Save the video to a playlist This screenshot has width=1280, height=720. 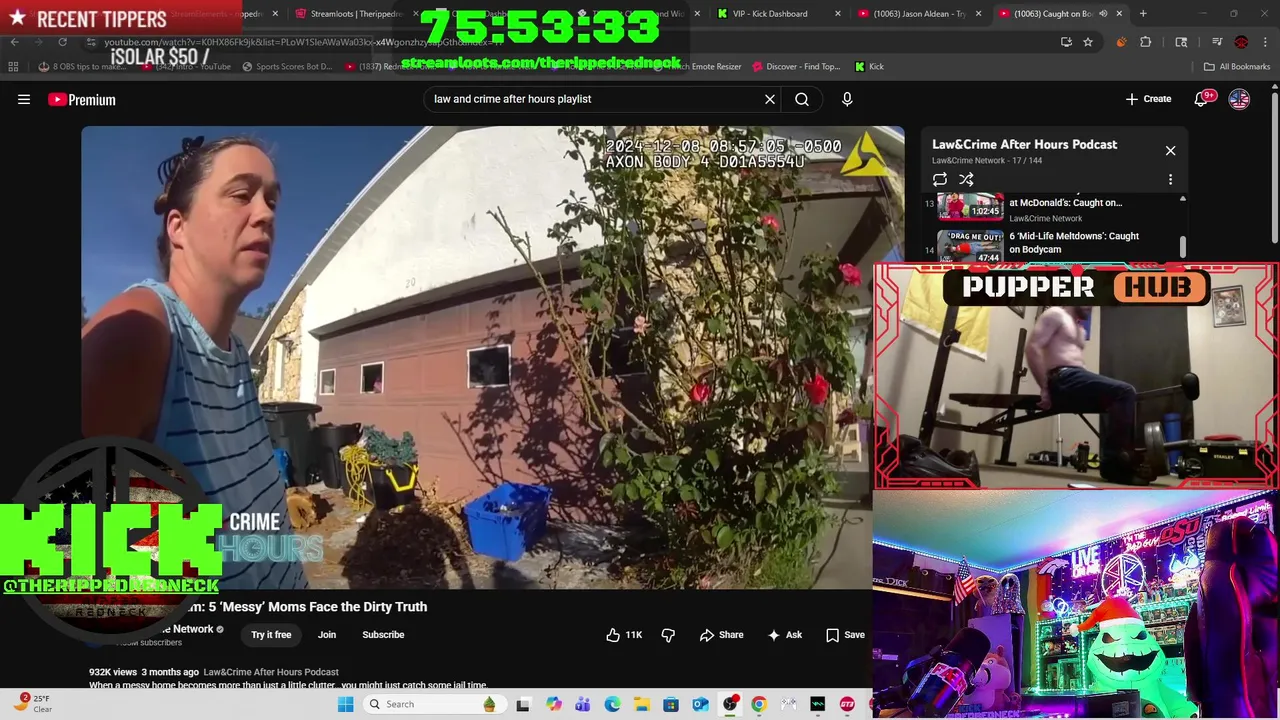click(845, 635)
